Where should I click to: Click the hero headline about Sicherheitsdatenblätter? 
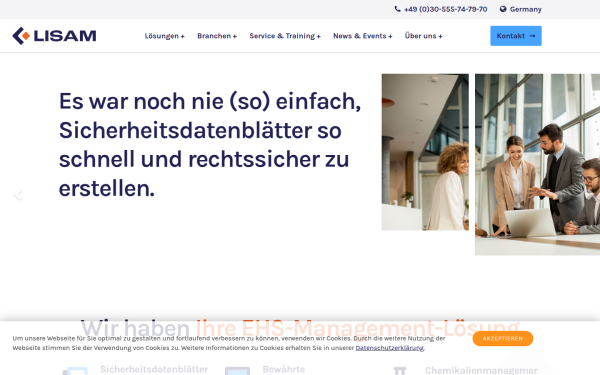[210, 145]
